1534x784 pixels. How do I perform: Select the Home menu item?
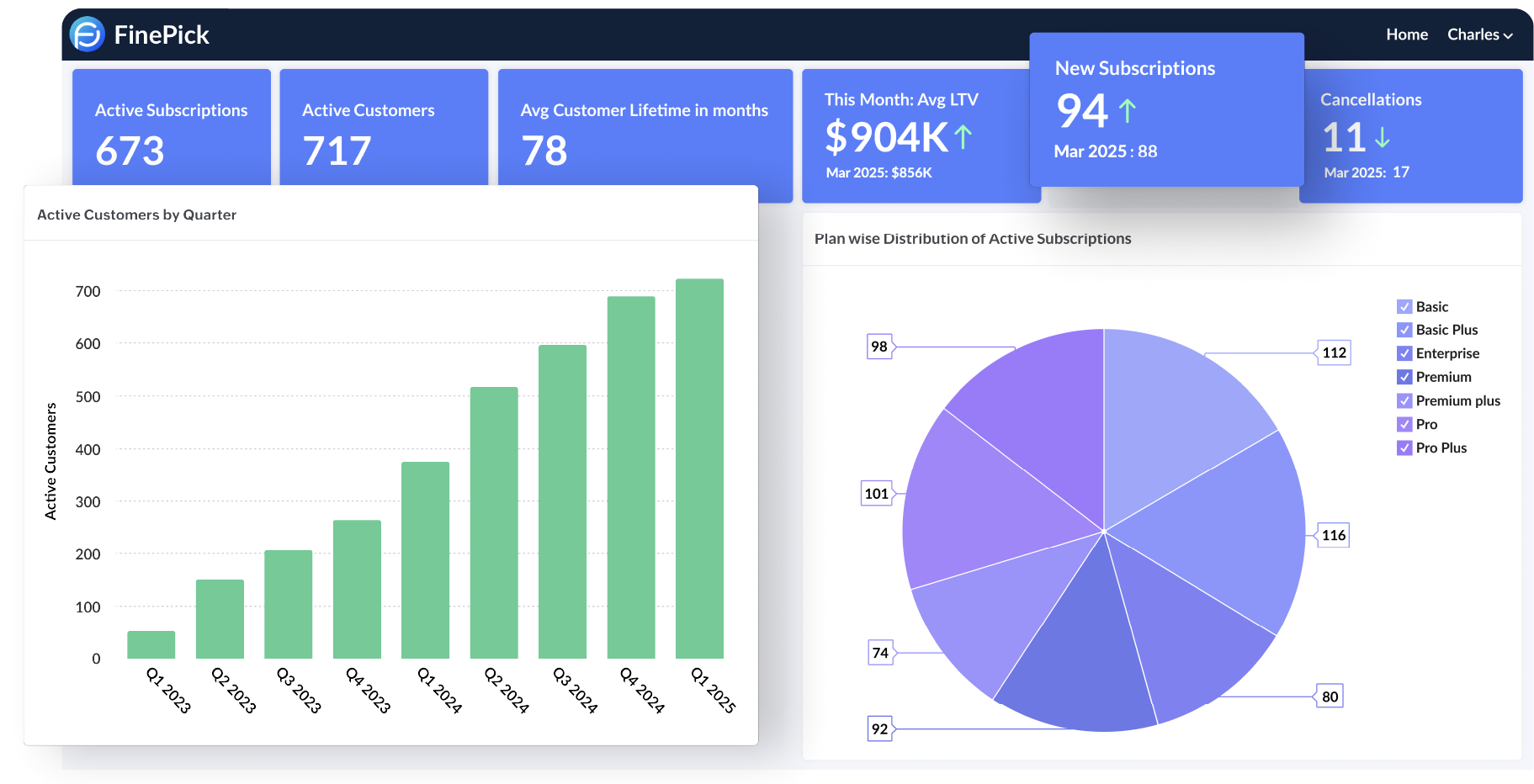1406,34
